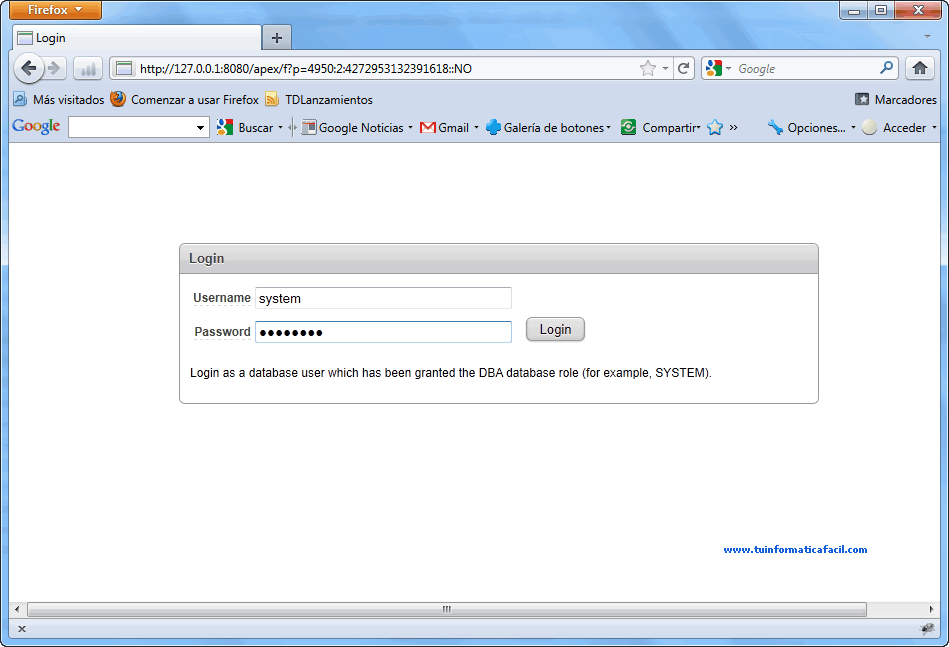949x647 pixels.
Task: Open the Buscar dropdown arrow
Action: pos(281,128)
